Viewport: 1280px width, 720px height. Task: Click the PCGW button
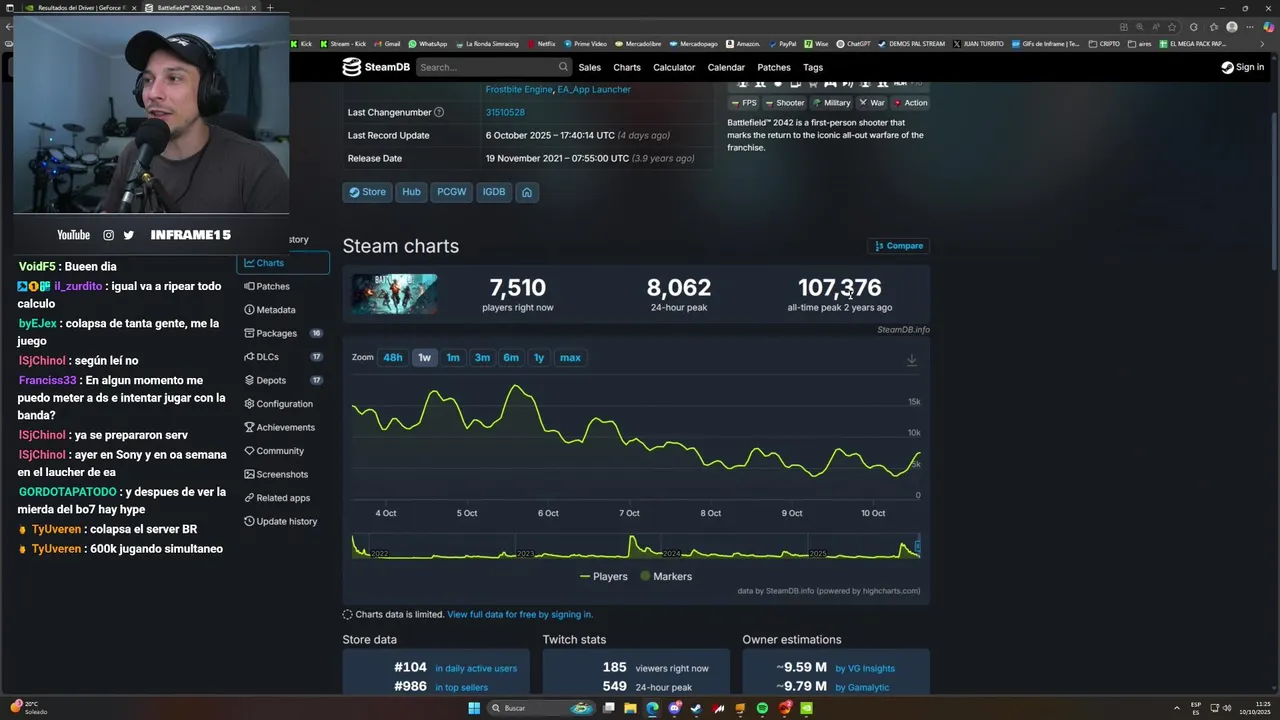coord(451,192)
